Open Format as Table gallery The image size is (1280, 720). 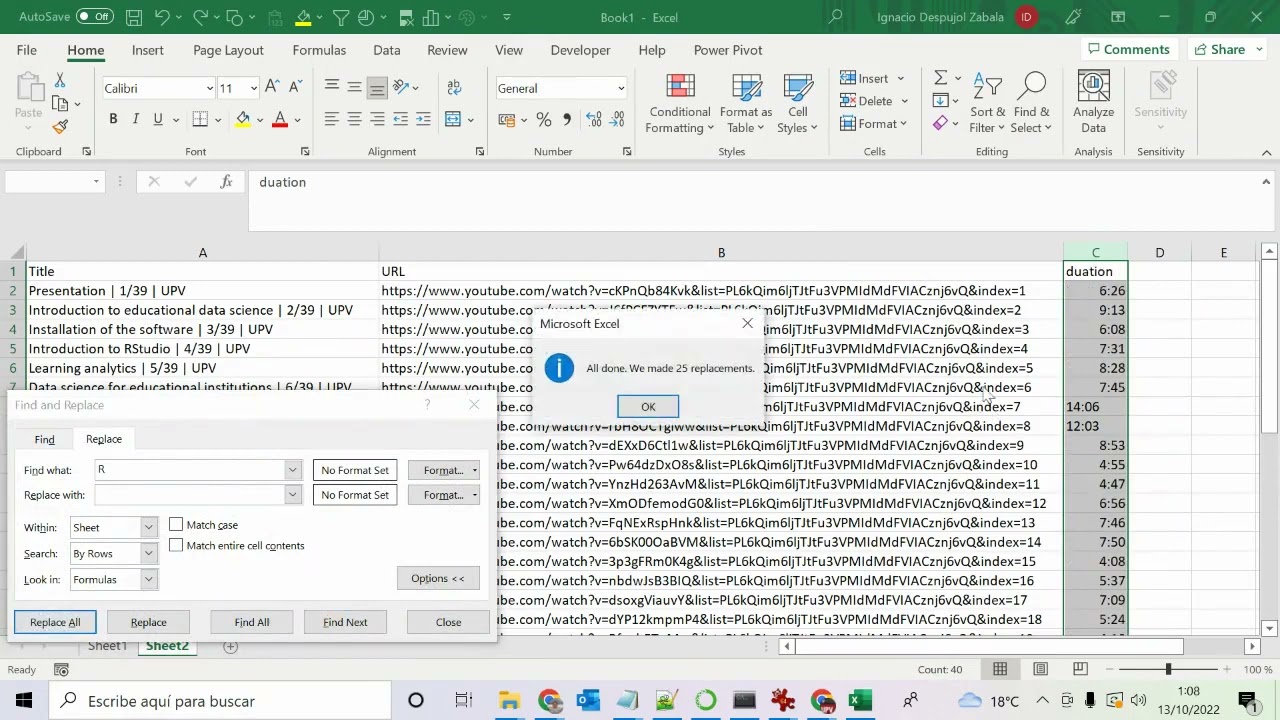coord(746,105)
